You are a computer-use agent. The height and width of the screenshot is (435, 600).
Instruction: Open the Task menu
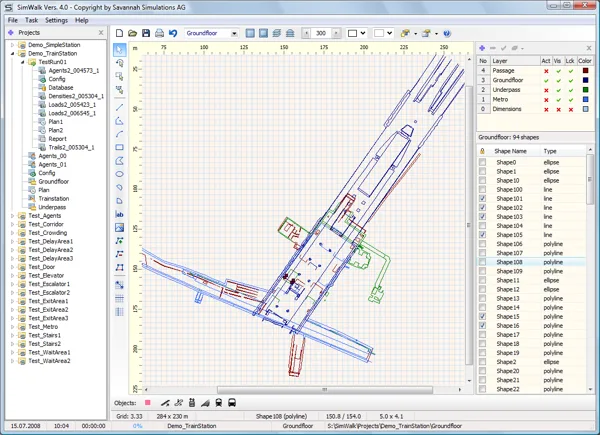point(31,20)
